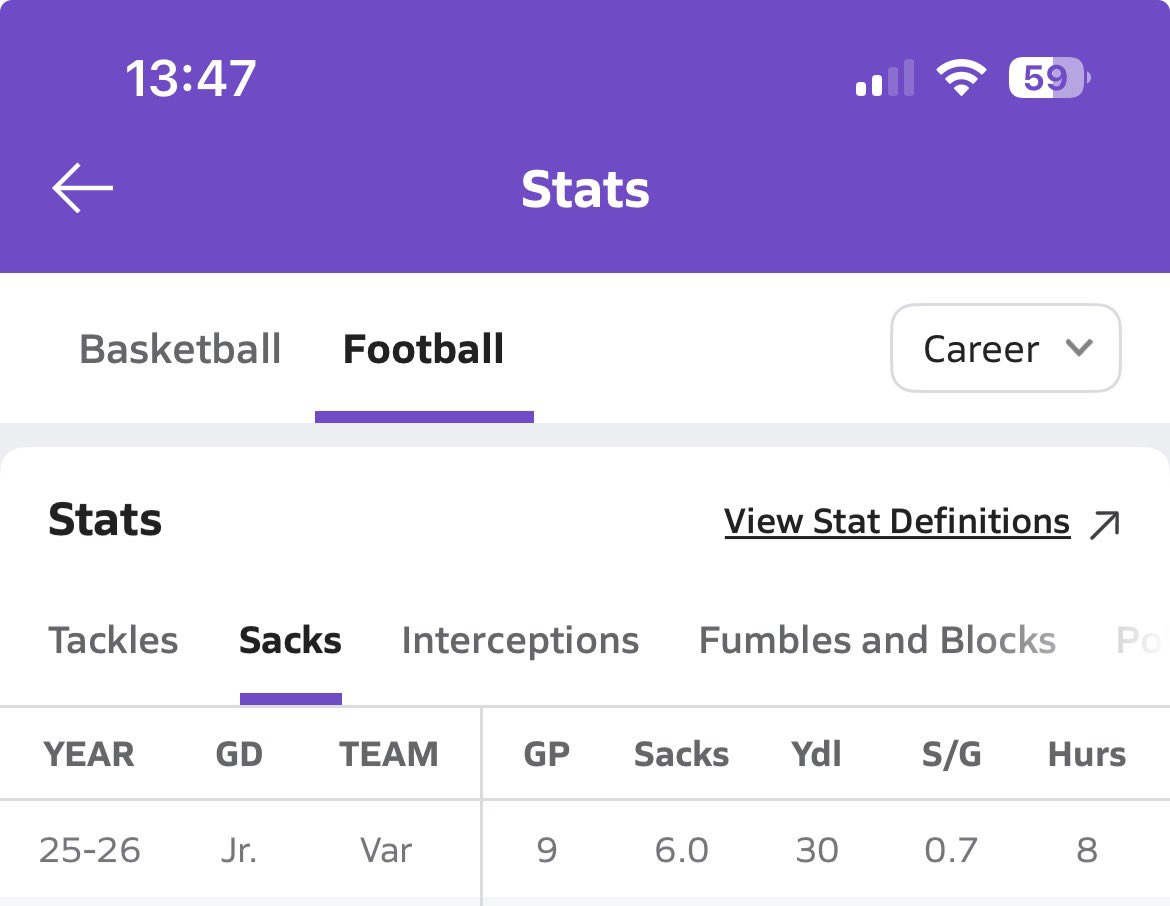Viewport: 1170px width, 906px height.
Task: Tap the Hurs column header
Action: [x=1086, y=754]
